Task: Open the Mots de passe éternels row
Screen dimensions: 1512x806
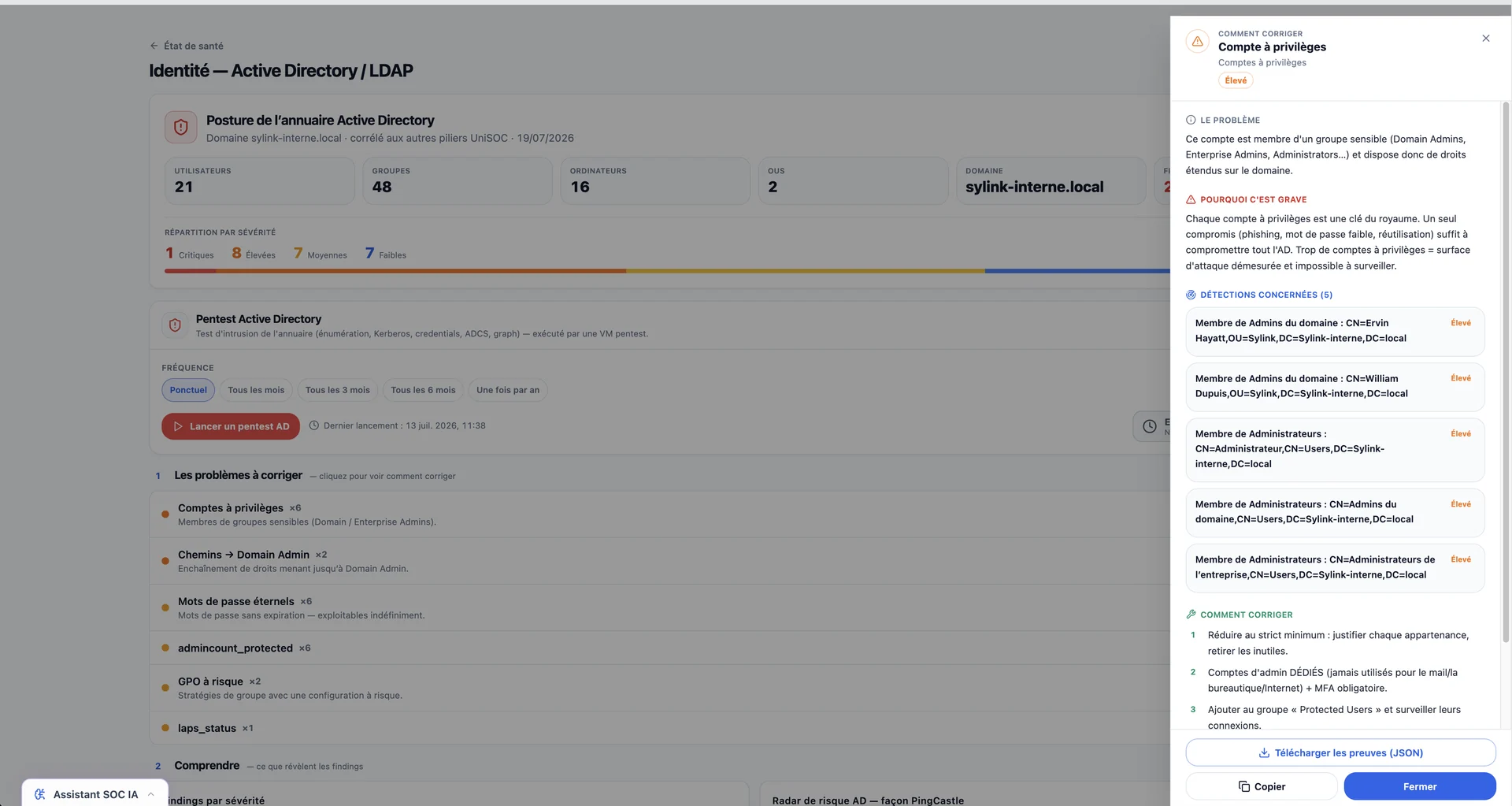Action: (659, 607)
